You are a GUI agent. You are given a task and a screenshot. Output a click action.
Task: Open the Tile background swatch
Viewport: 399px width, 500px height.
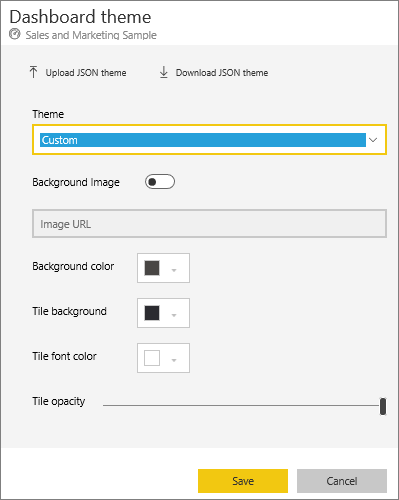(152, 313)
